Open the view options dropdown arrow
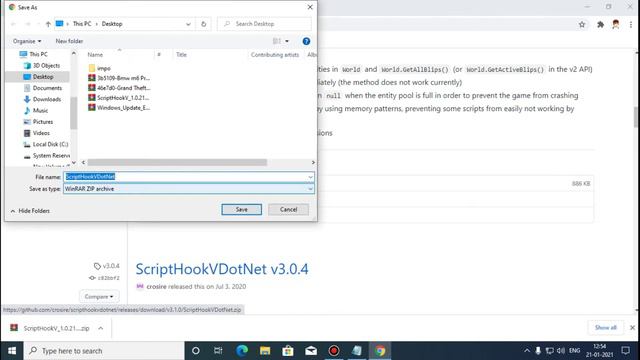 point(287,41)
